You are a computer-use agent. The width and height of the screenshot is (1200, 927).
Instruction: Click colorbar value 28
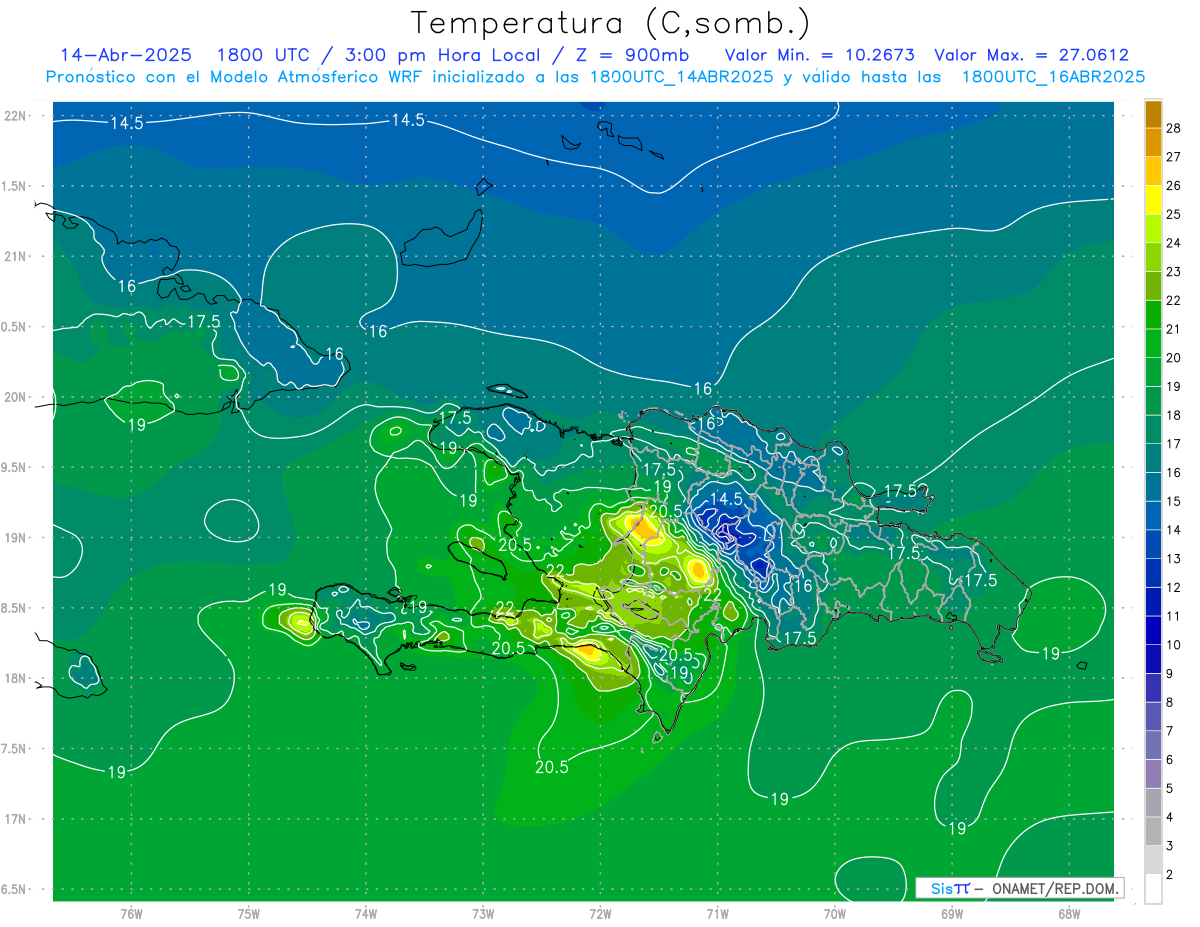click(x=1174, y=128)
